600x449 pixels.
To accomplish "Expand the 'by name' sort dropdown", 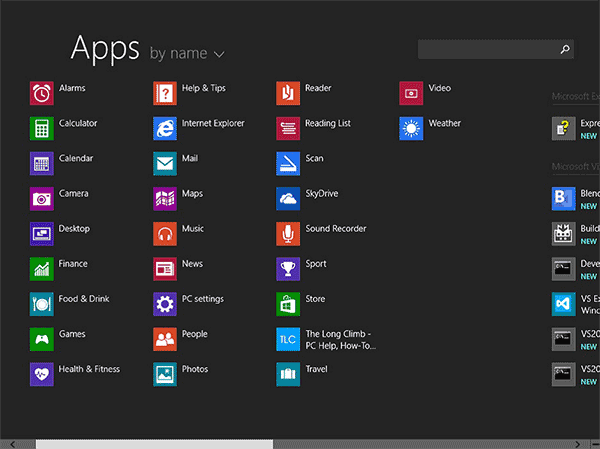I will pos(187,53).
